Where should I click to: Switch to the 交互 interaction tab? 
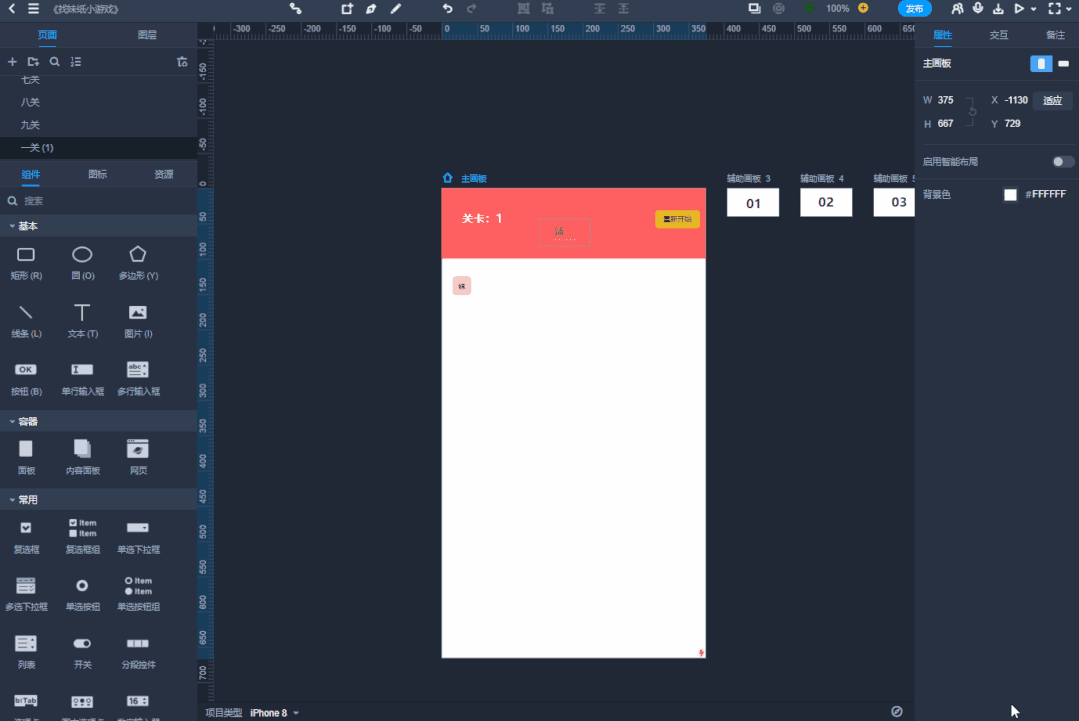pos(999,34)
